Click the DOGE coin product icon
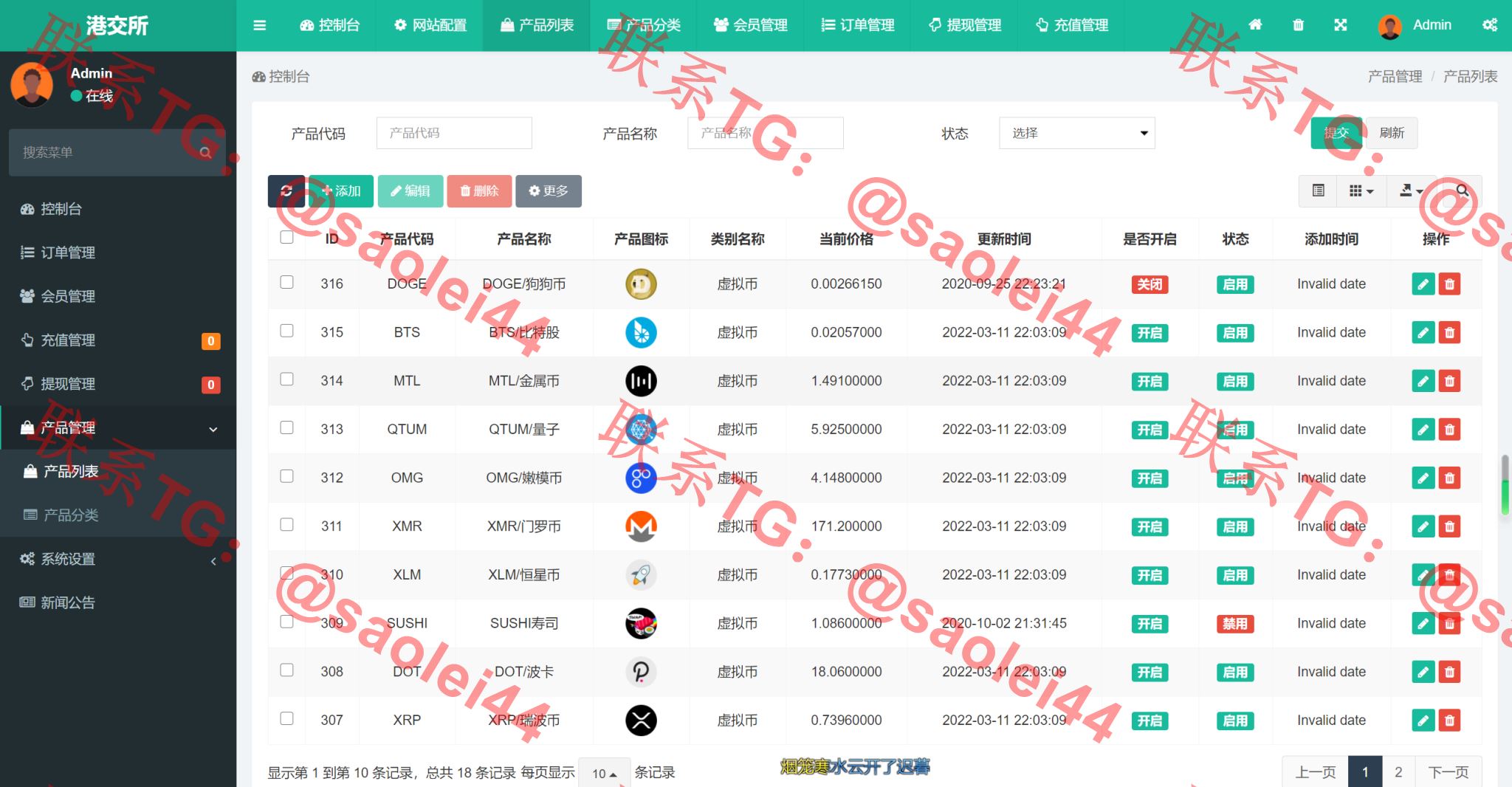Image resolution: width=1512 pixels, height=787 pixels. [641, 284]
